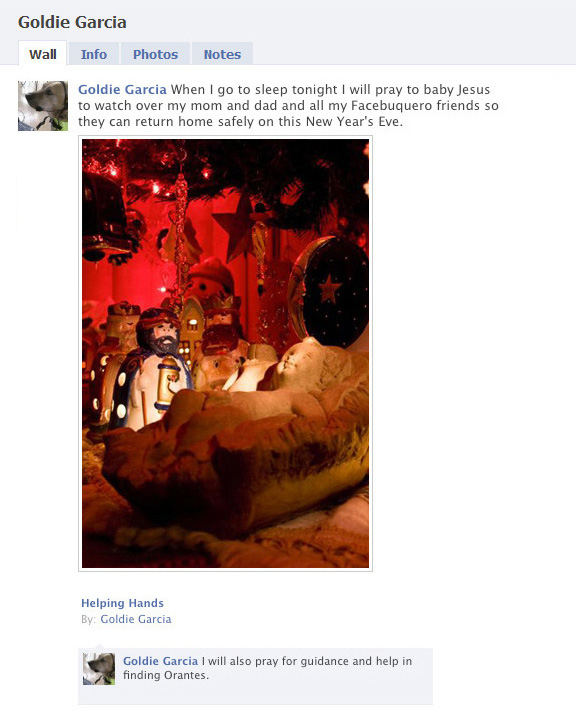Open the Wall tab
Image resolution: width=576 pixels, height=725 pixels.
pyautogui.click(x=43, y=54)
